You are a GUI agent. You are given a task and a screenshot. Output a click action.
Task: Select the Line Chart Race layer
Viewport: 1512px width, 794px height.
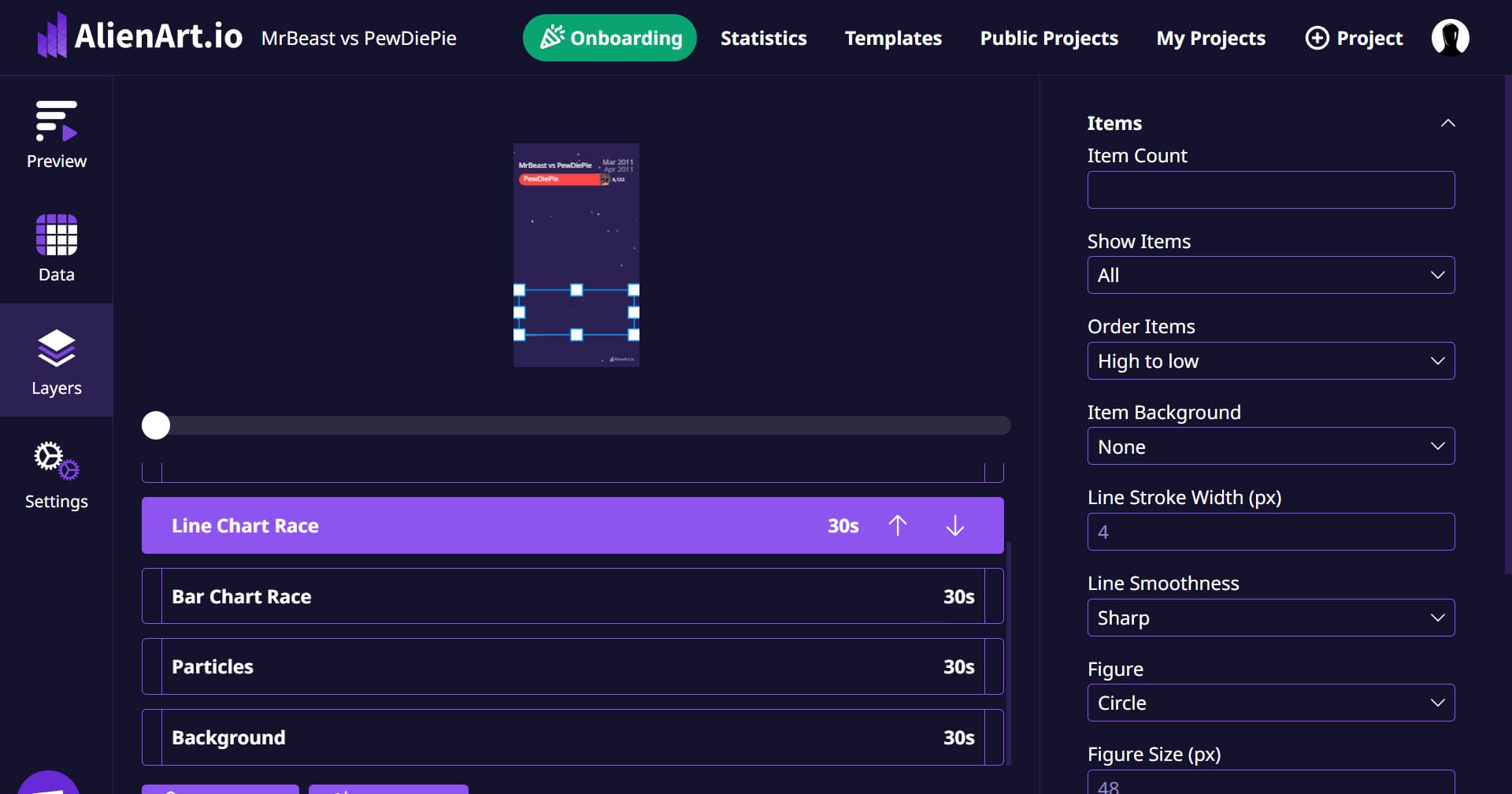click(573, 525)
